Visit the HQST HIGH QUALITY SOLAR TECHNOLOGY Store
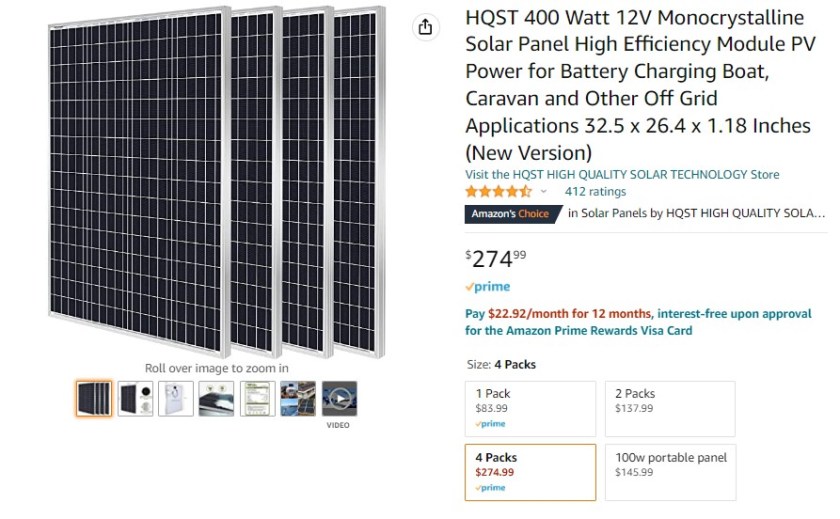 point(622,174)
